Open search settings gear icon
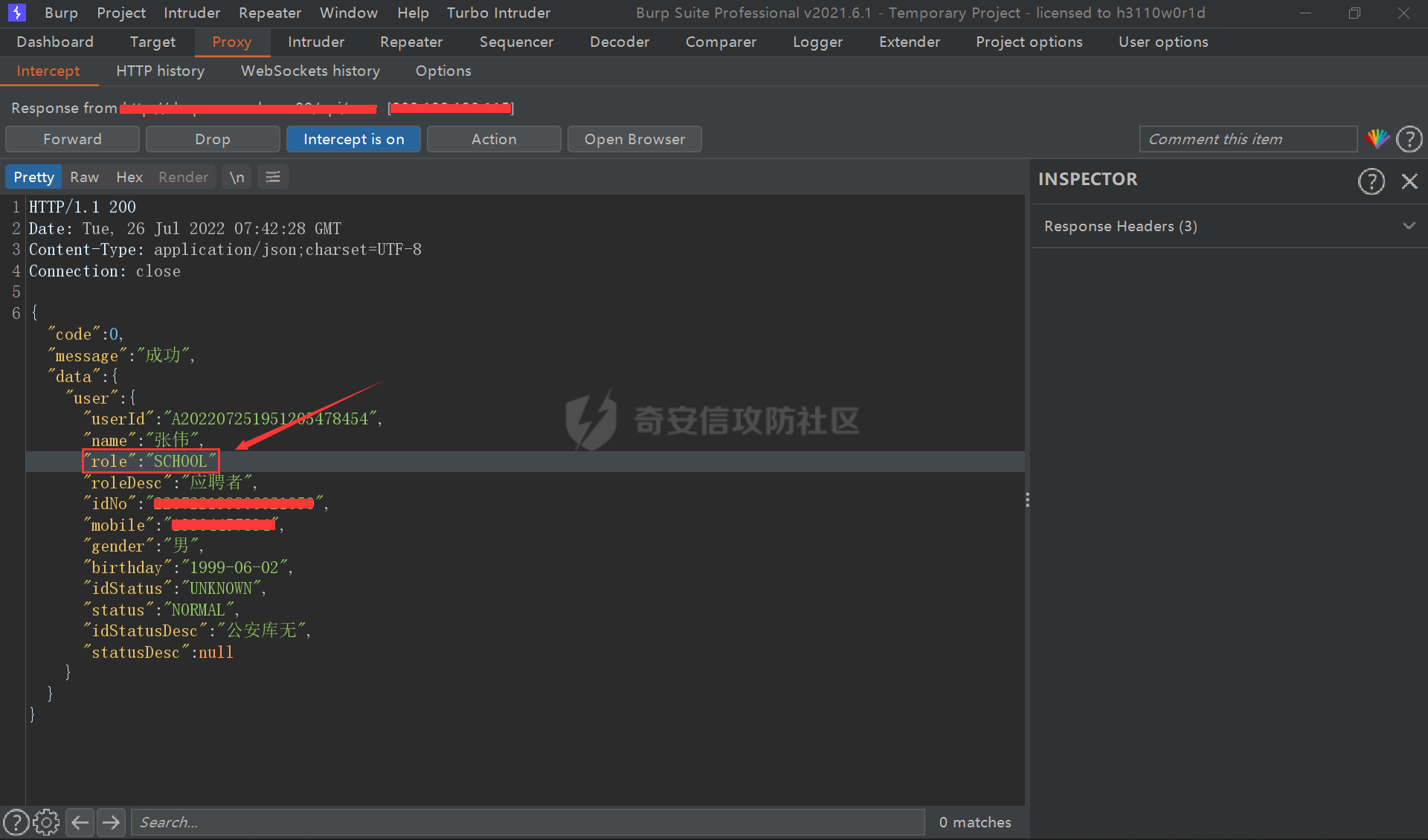 pos(46,822)
